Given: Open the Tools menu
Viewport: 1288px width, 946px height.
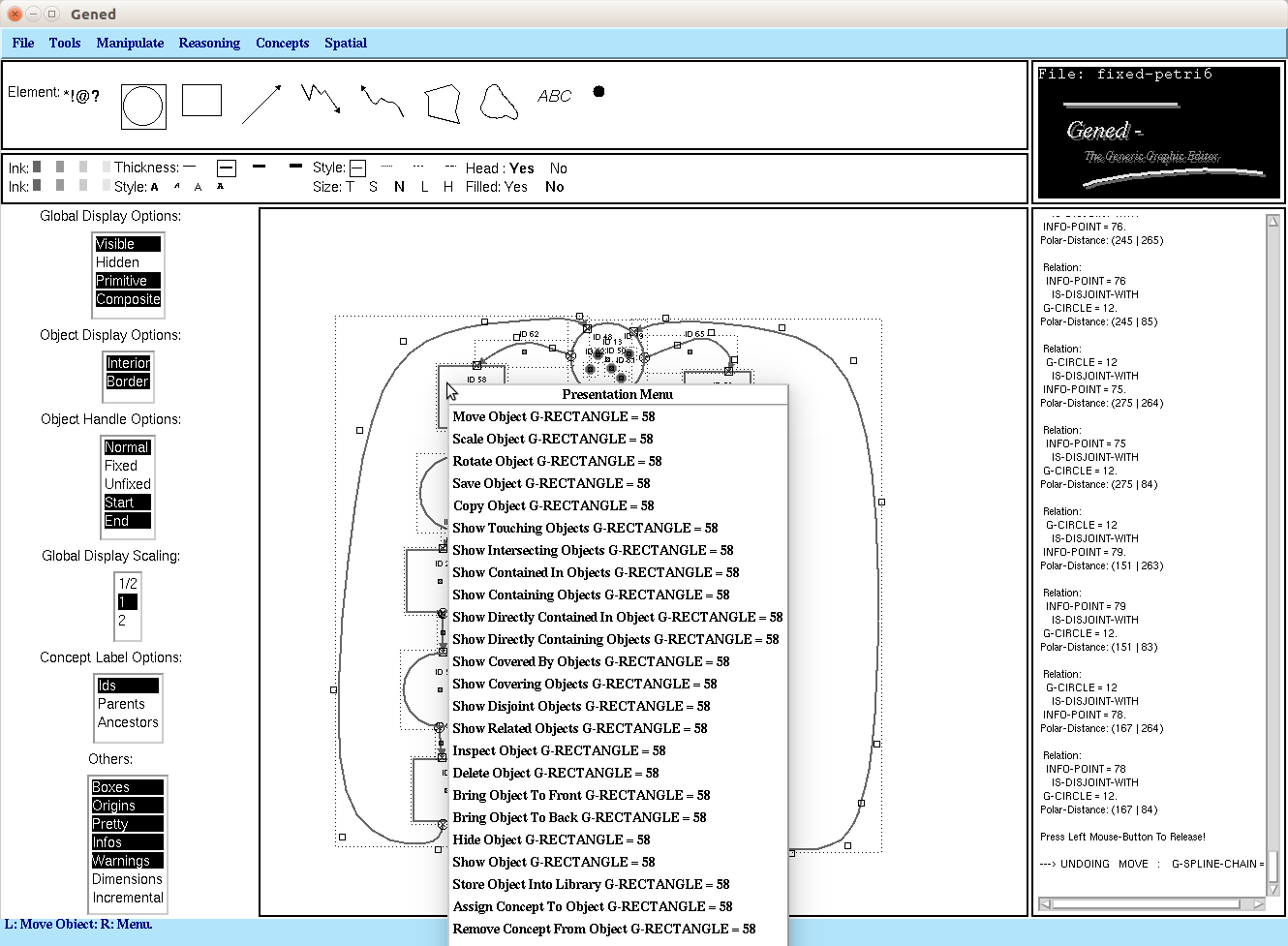Looking at the screenshot, I should (x=65, y=43).
